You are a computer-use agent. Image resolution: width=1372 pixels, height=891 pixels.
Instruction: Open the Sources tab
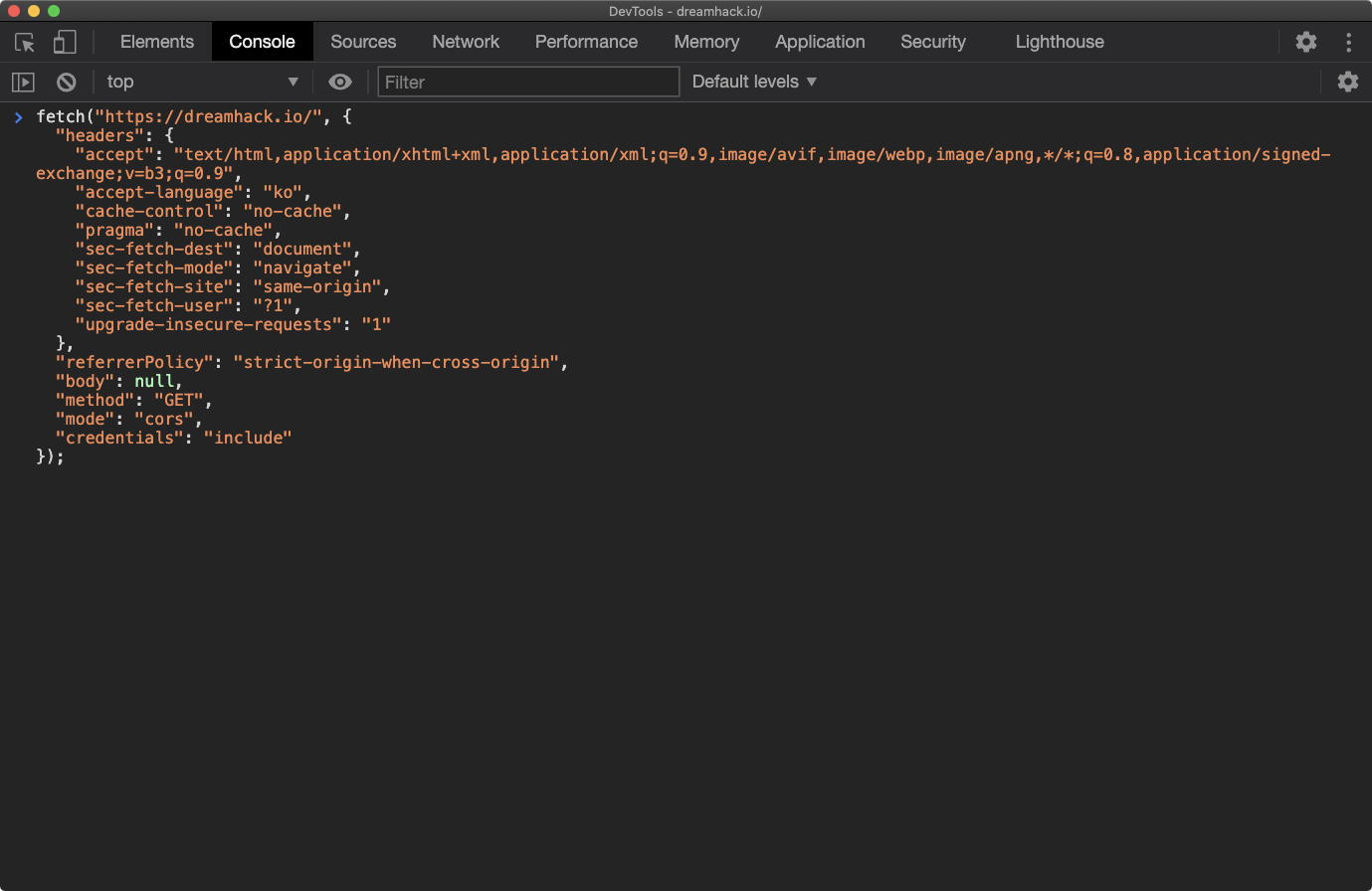pyautogui.click(x=363, y=42)
